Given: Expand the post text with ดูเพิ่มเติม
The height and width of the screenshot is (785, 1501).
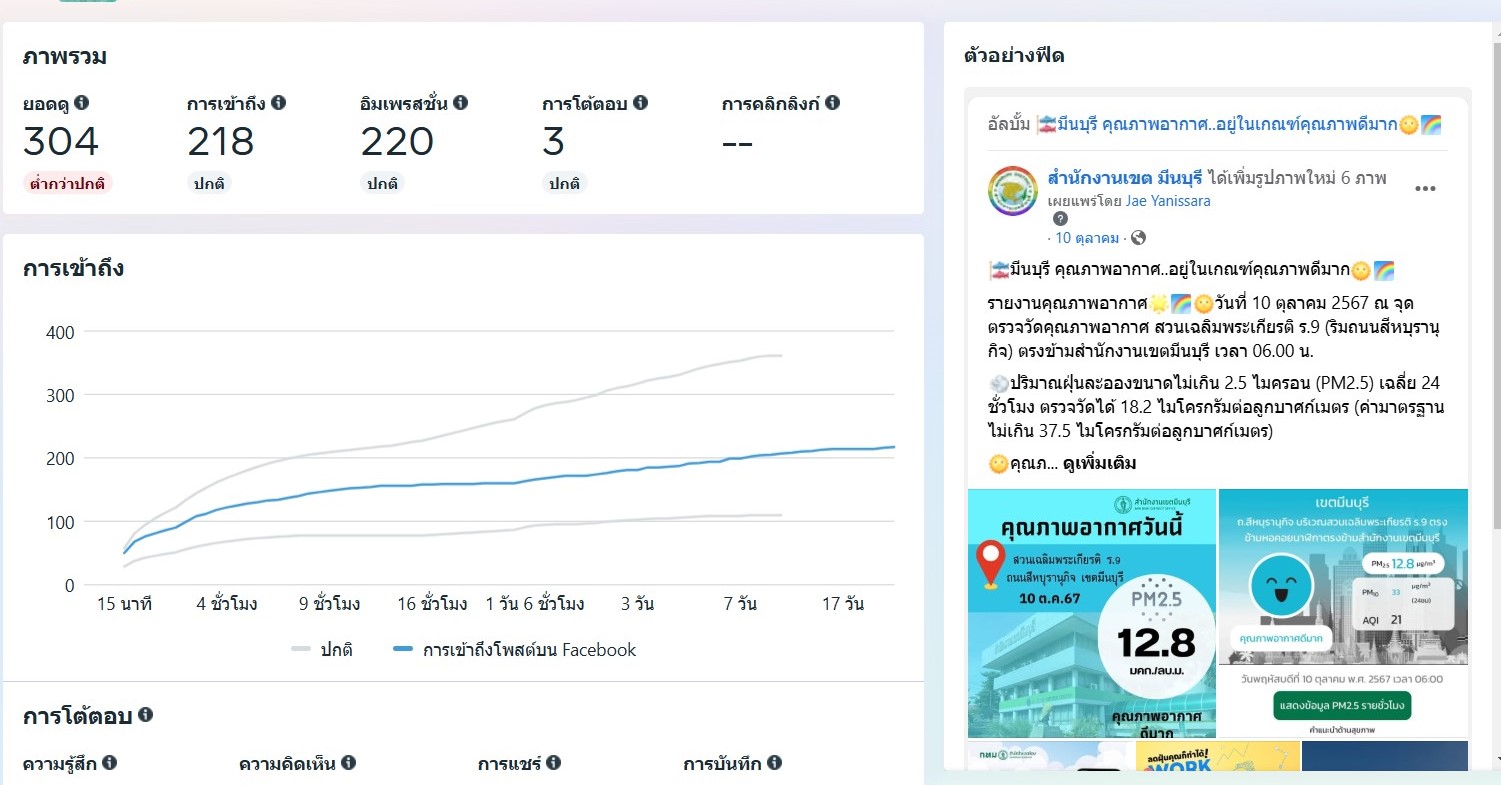Looking at the screenshot, I should [1099, 463].
